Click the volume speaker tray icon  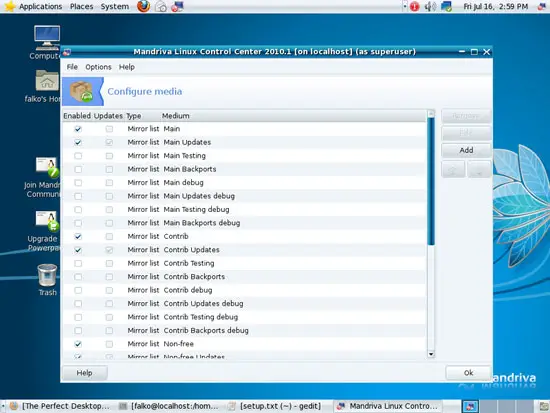430,6
